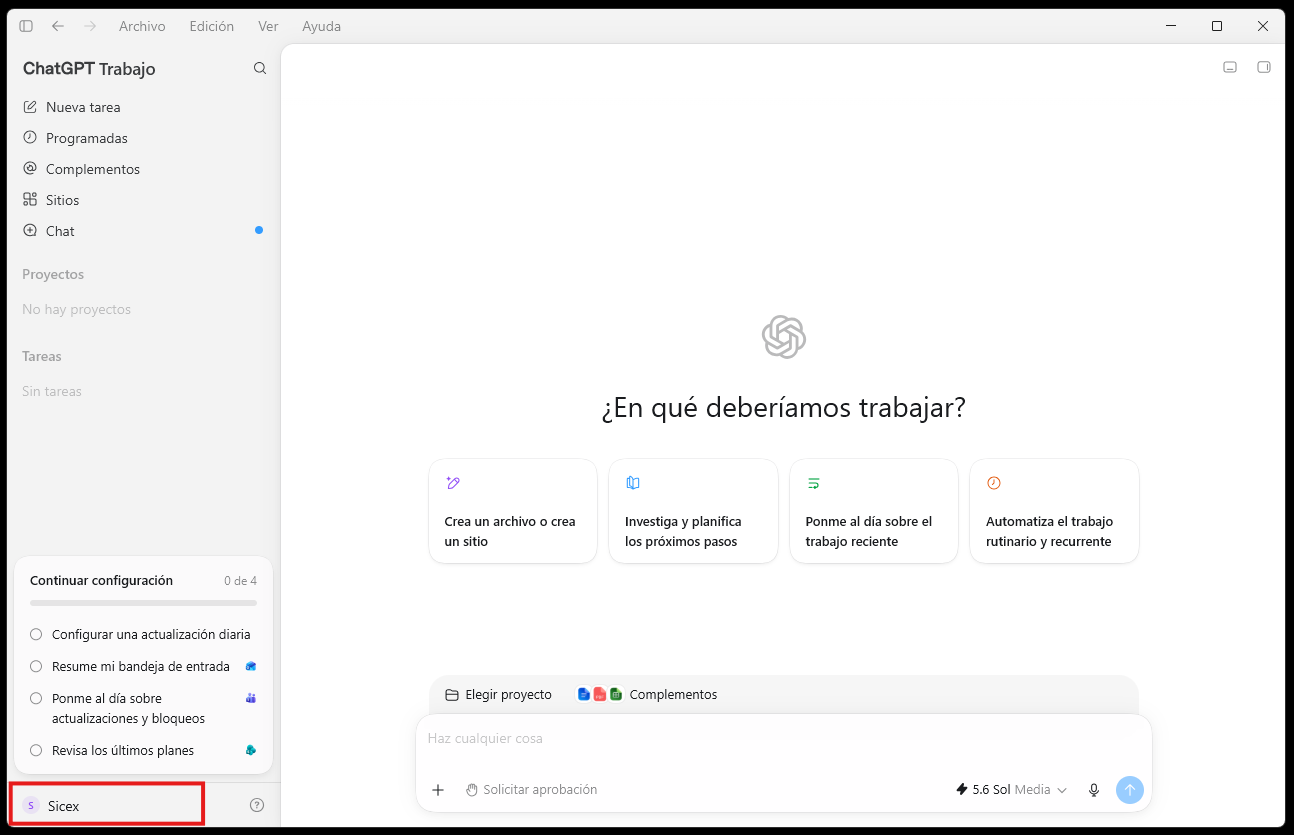
Task: Click the ChatGPT Trabajo title
Action: coord(89,69)
